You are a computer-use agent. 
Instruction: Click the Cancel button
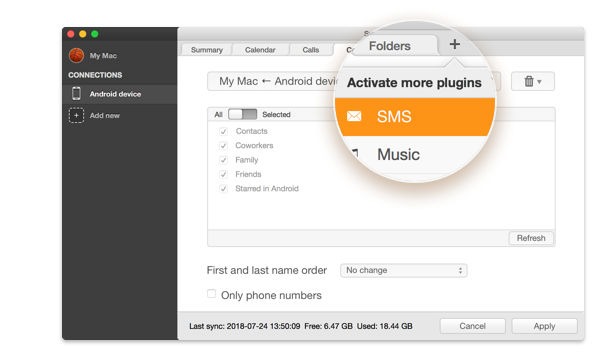(x=472, y=326)
